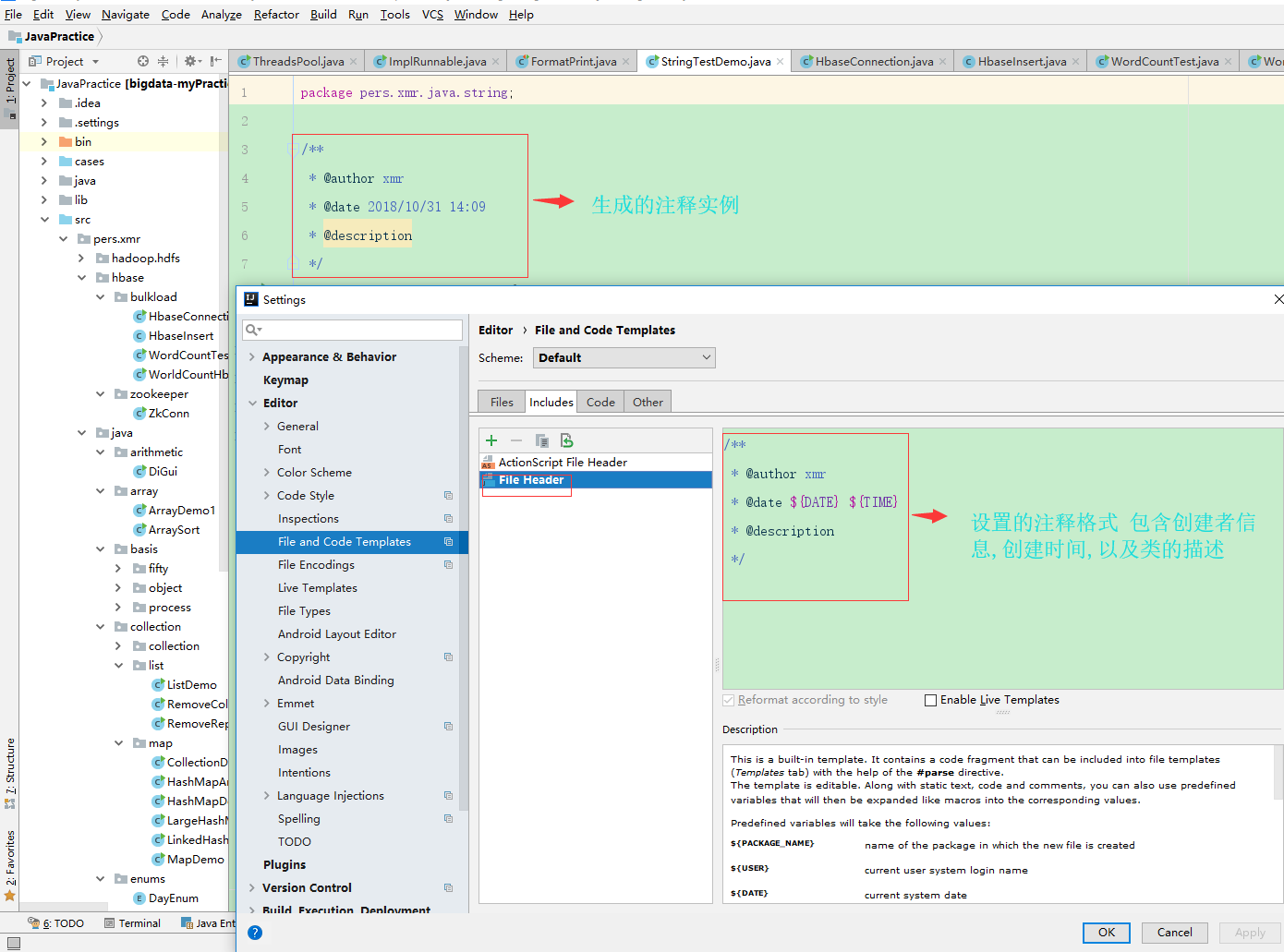Open the Refactor menu
1284x952 pixels.
[276, 15]
